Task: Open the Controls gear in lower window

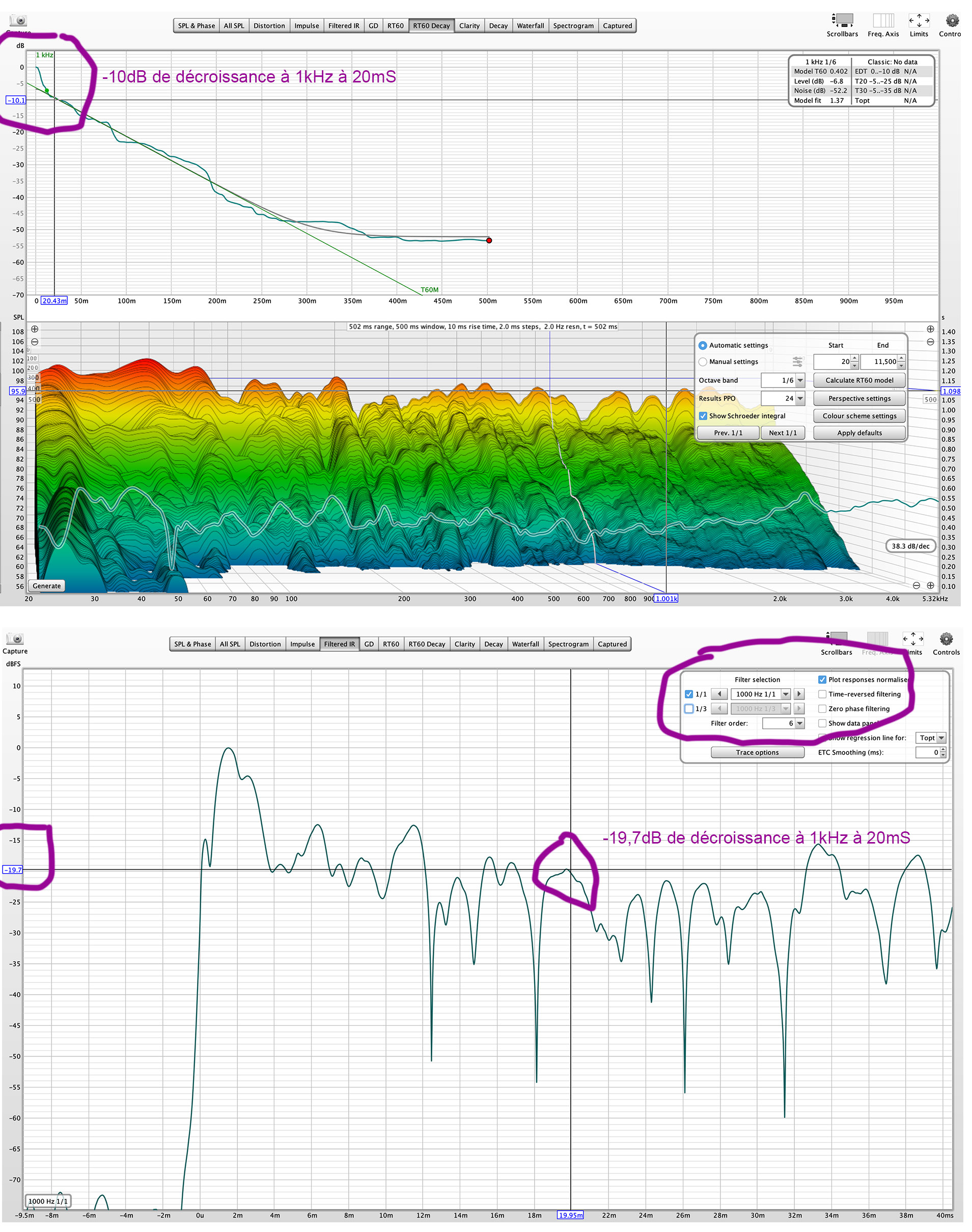Action: [945, 638]
